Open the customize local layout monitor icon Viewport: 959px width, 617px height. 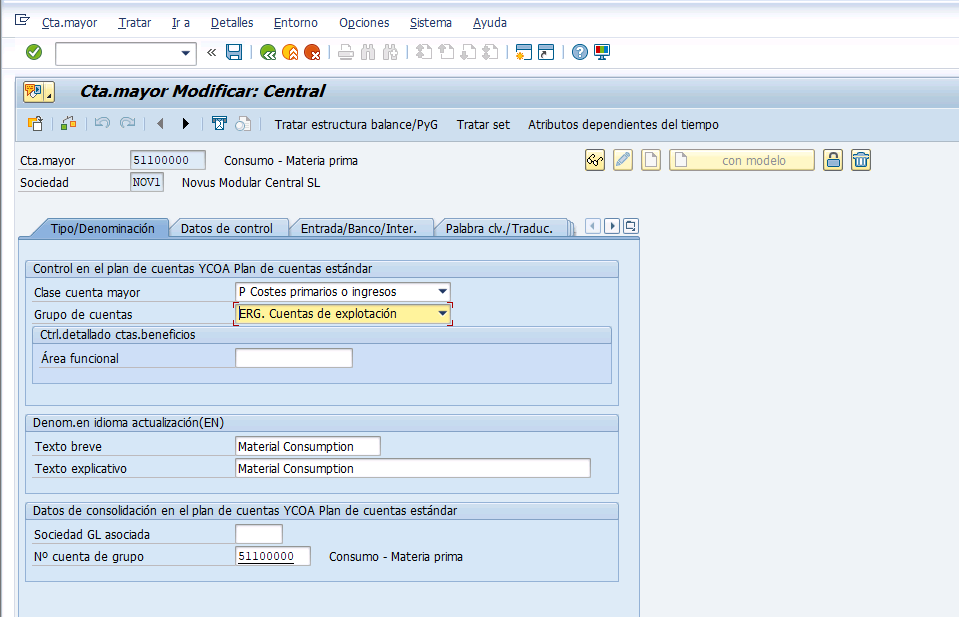point(602,53)
